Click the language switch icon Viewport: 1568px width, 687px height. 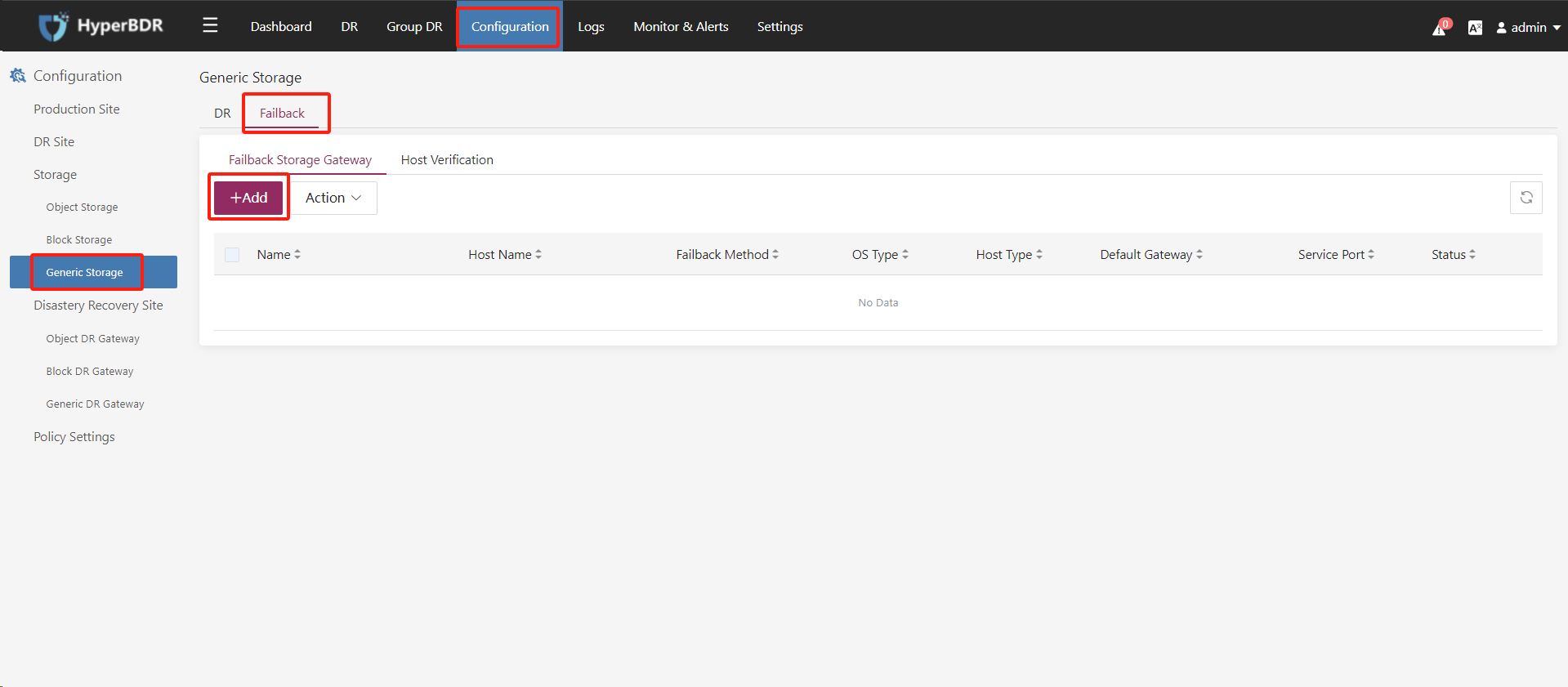point(1475,28)
